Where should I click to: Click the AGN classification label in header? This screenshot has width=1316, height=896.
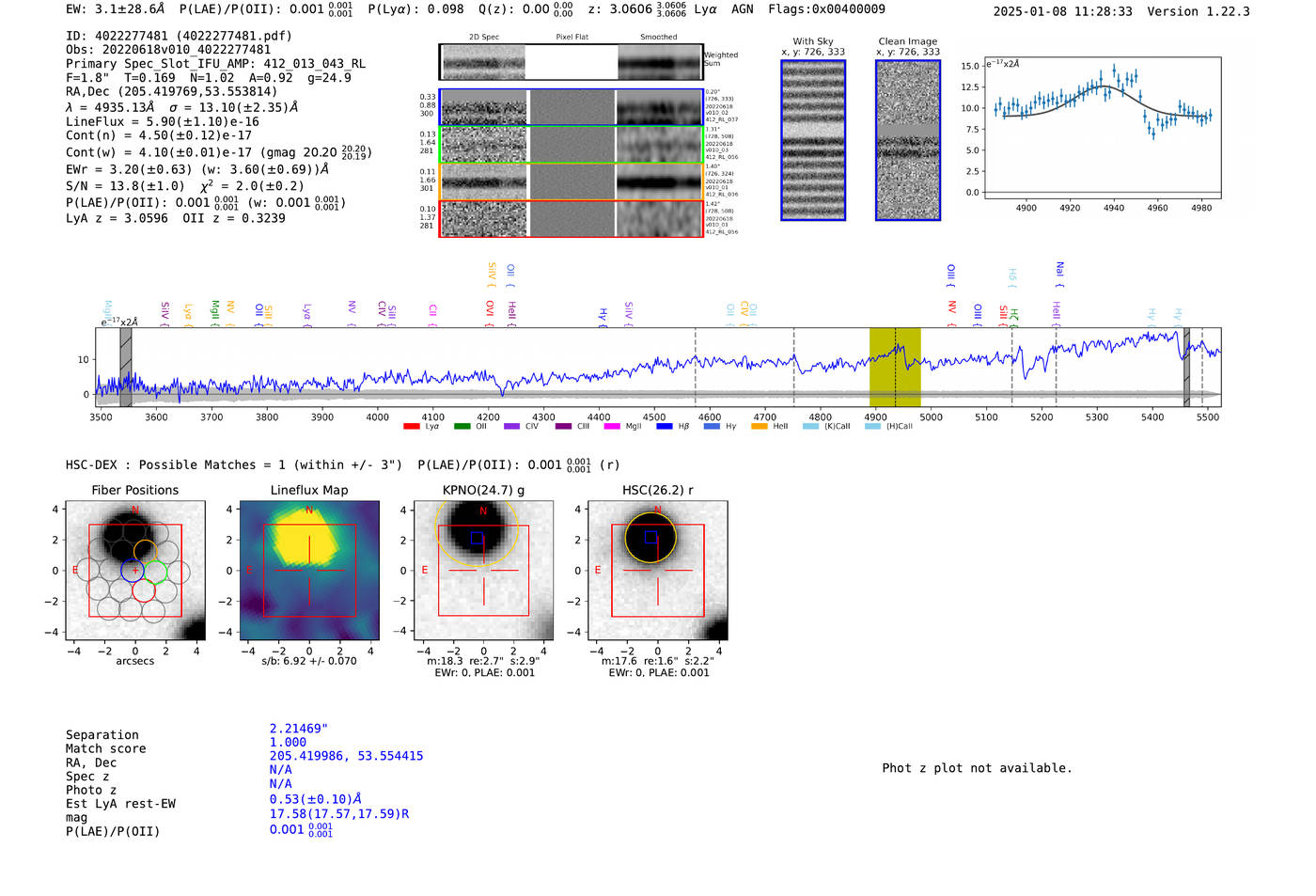(743, 8)
